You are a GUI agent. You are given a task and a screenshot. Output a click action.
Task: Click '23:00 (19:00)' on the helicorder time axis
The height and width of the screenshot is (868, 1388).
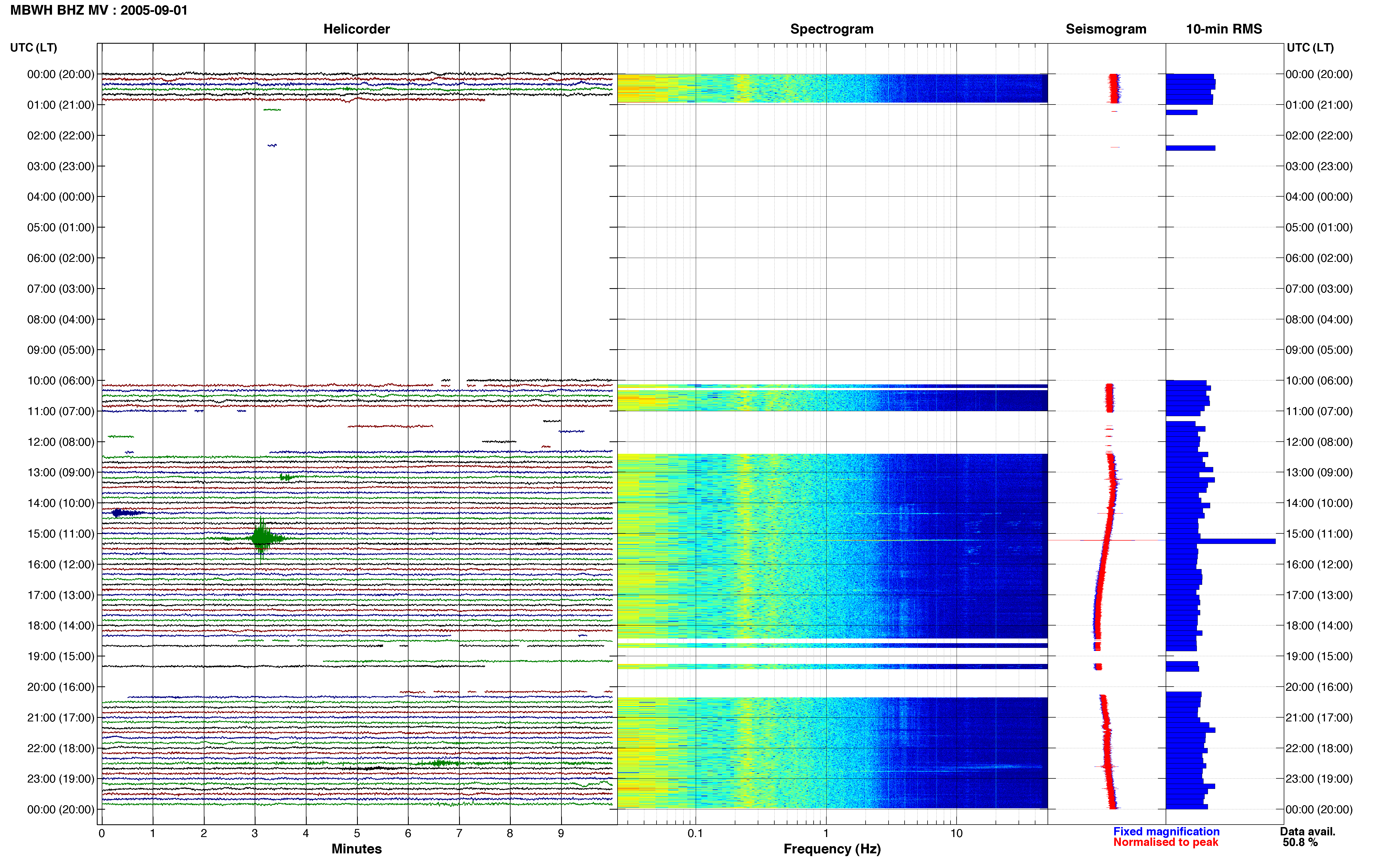click(x=61, y=779)
